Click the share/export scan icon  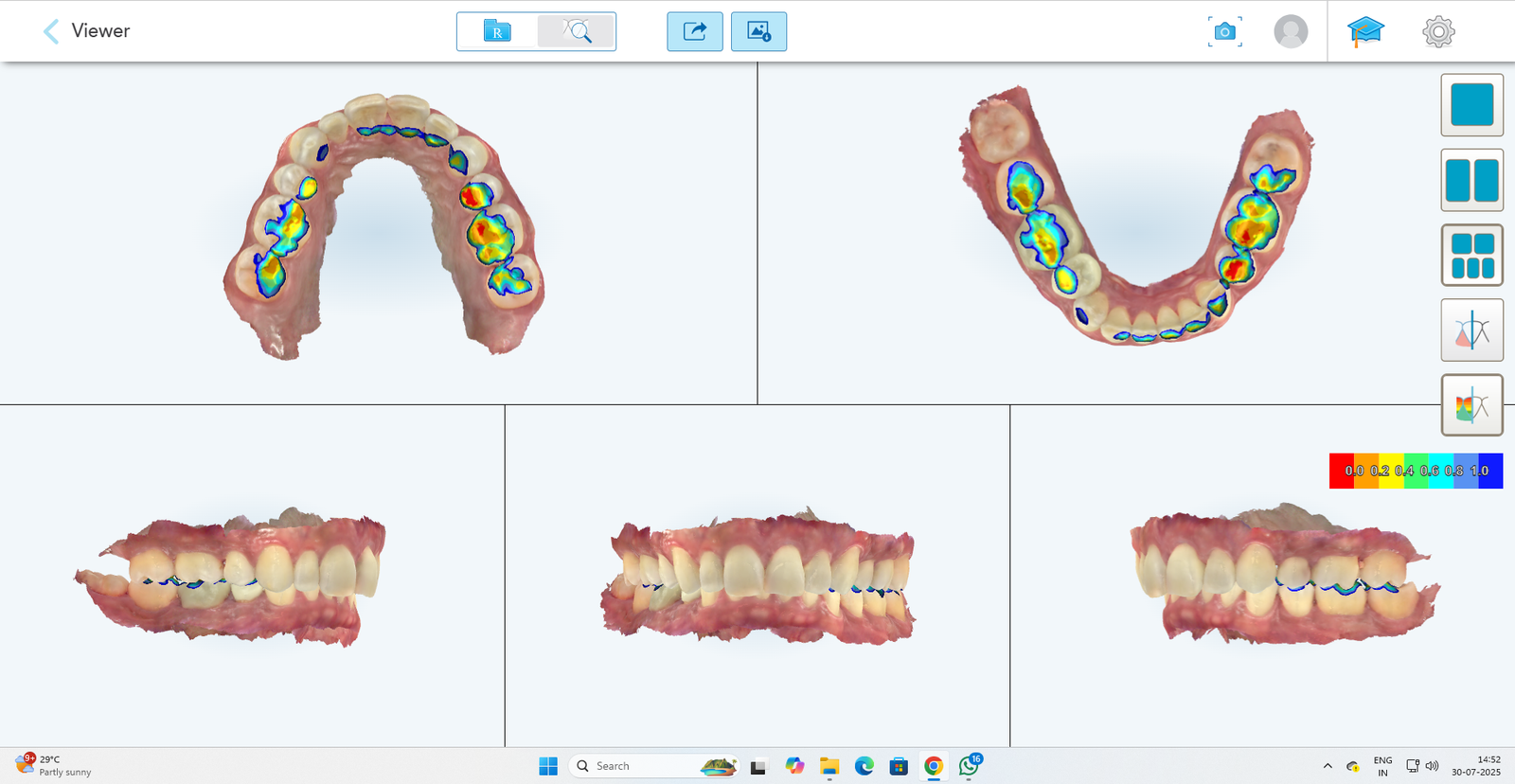pos(694,31)
